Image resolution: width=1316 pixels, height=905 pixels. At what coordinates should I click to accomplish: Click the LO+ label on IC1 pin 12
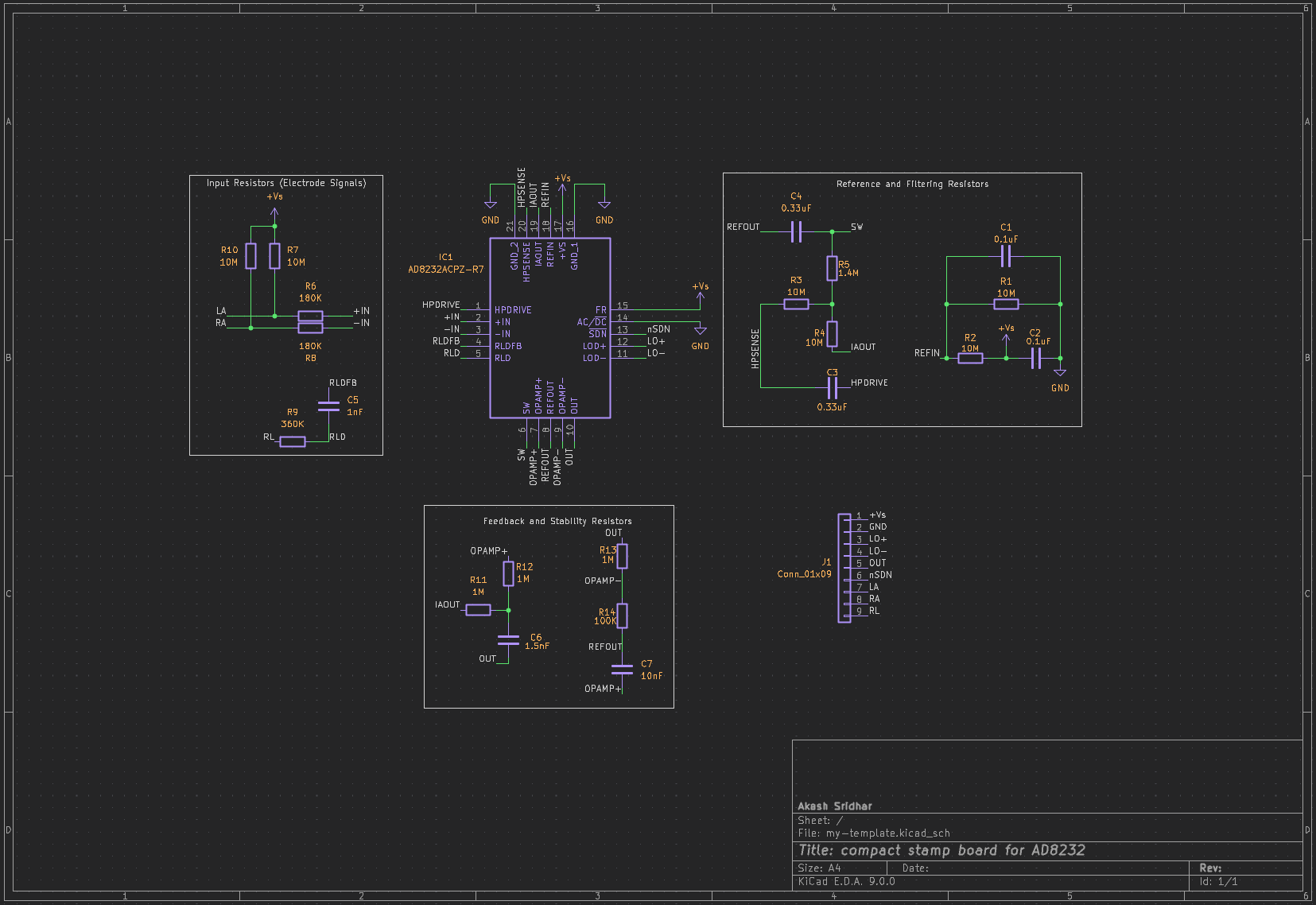[656, 341]
